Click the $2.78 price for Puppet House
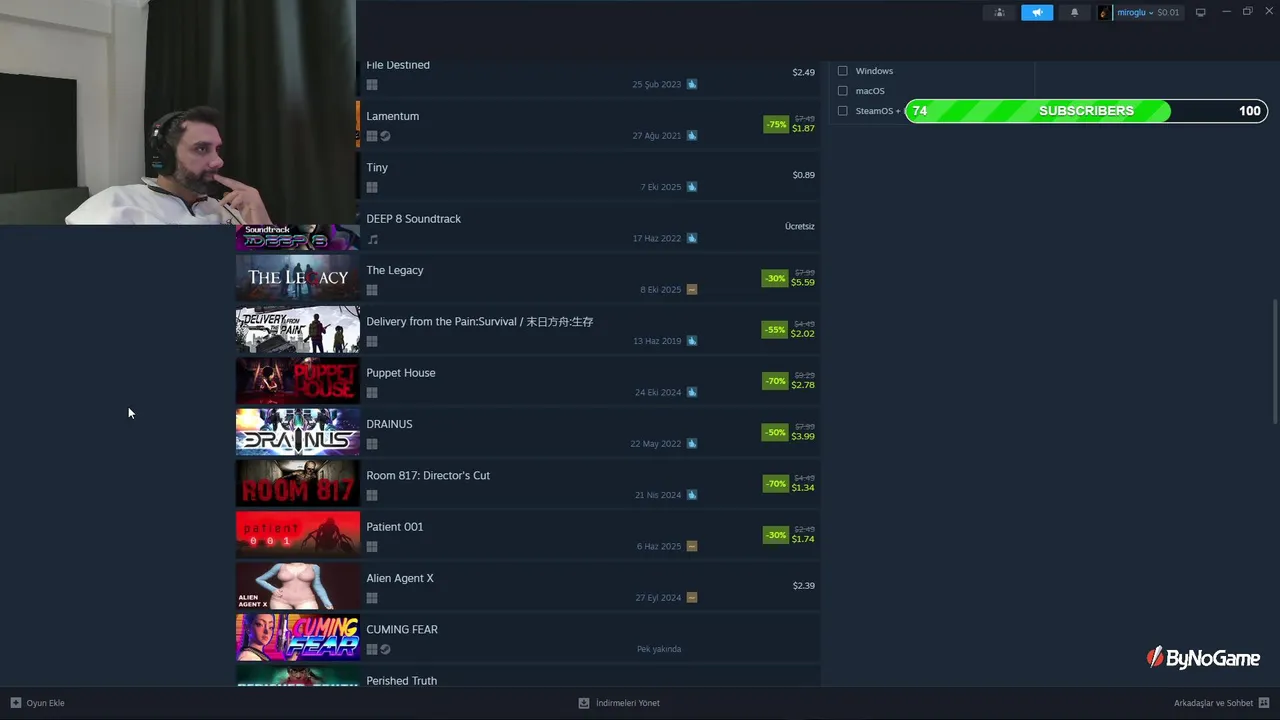The width and height of the screenshot is (1280, 720). tap(803, 385)
